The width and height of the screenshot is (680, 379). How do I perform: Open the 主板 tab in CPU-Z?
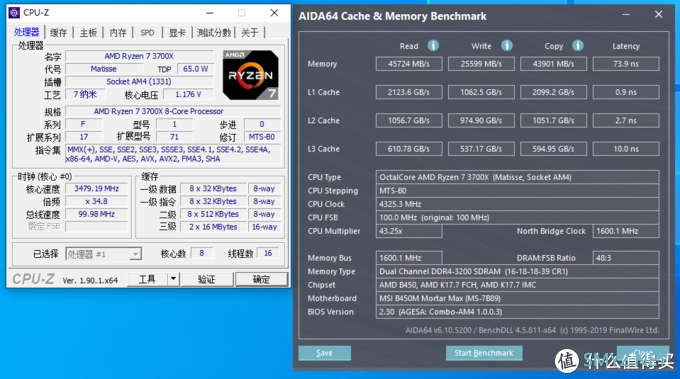(88, 33)
